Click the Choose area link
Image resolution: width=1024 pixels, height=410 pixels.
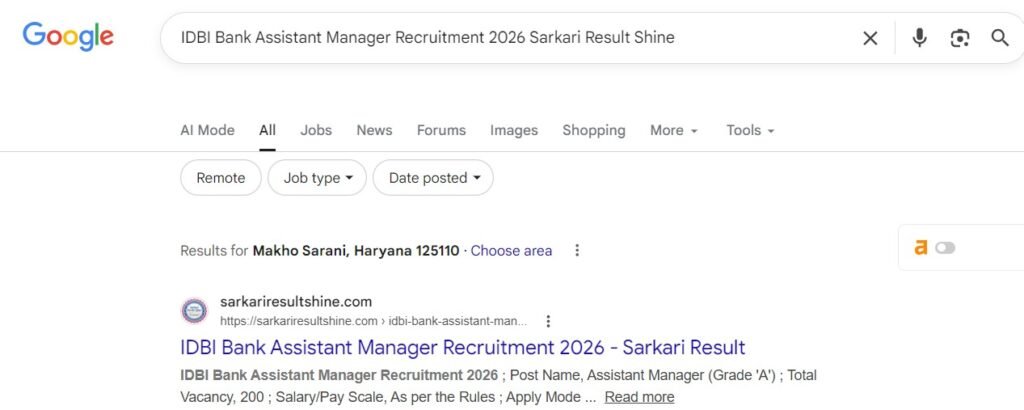click(511, 251)
